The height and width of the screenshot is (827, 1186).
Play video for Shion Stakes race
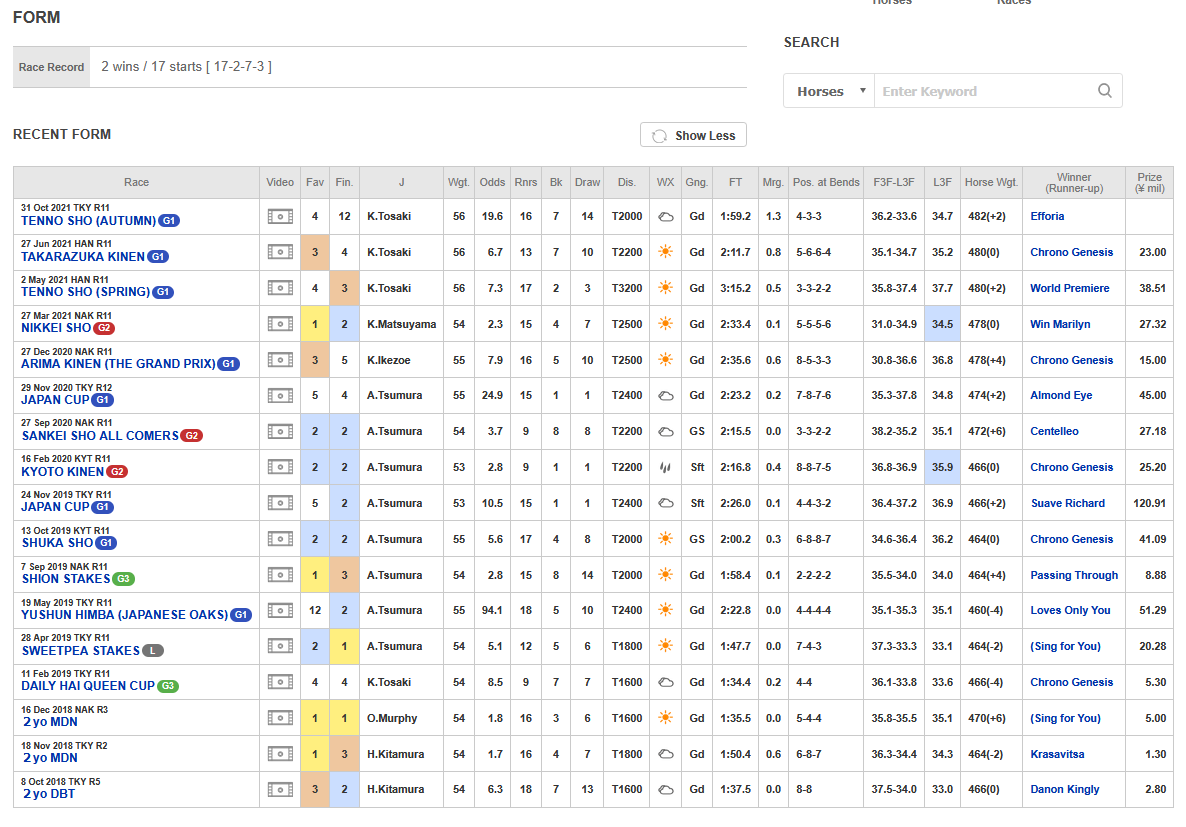point(280,575)
